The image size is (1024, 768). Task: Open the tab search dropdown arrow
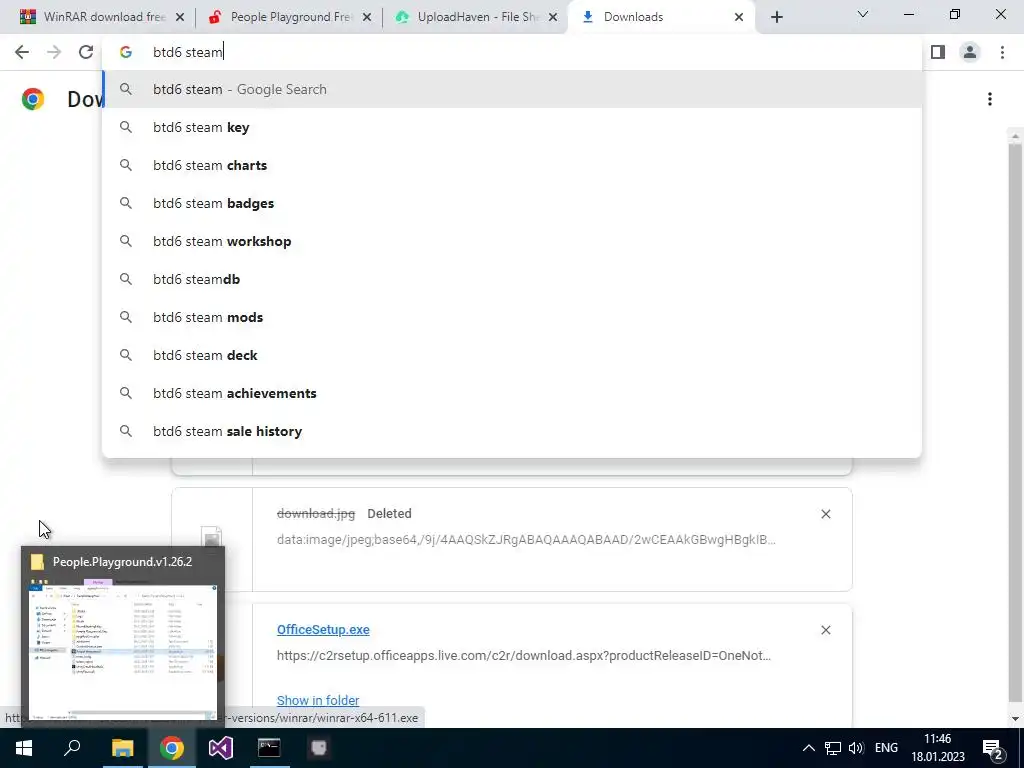tap(863, 14)
